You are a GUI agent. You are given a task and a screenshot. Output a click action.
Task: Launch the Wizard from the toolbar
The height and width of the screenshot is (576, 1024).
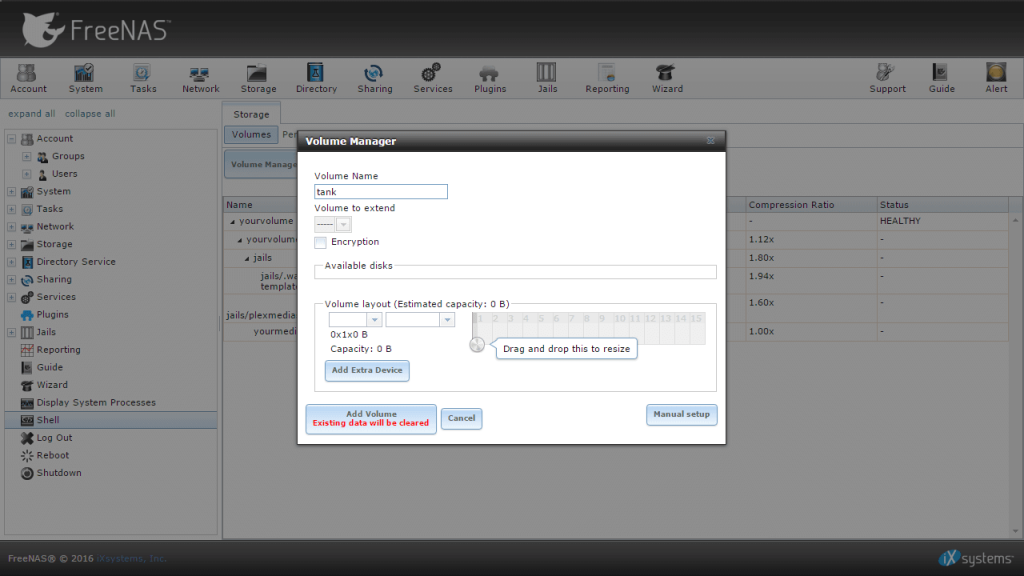point(667,78)
